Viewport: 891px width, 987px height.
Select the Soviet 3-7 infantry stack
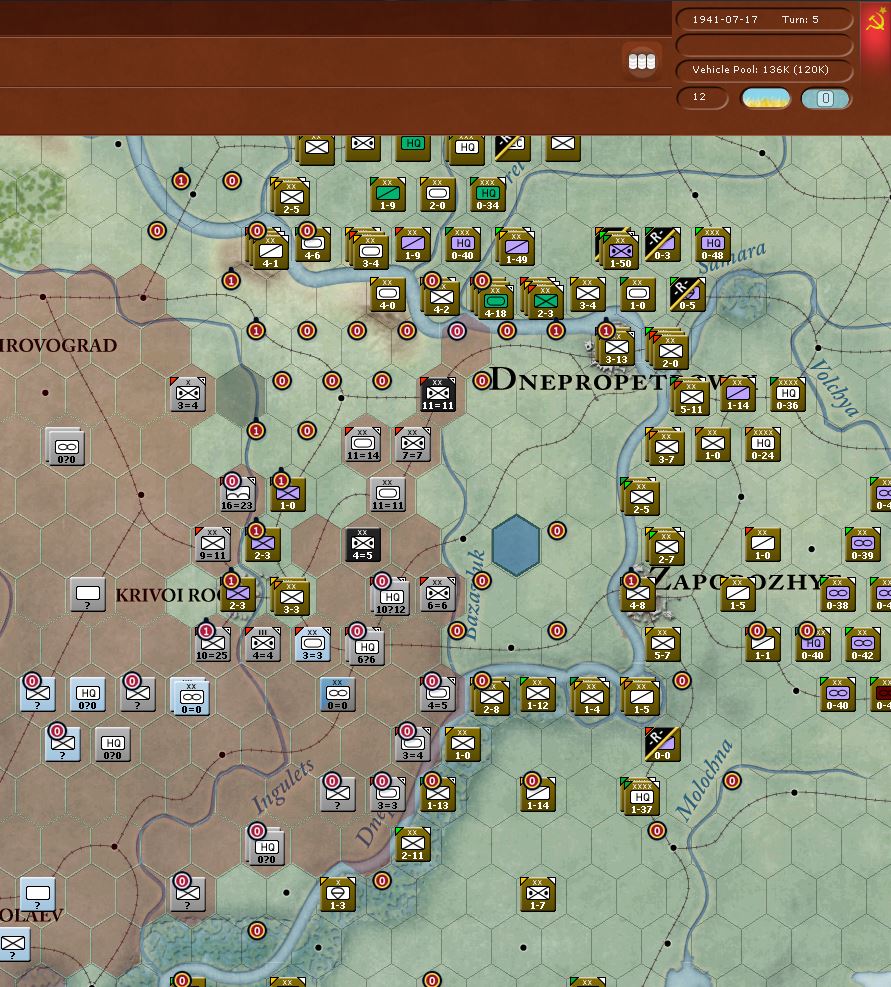(x=665, y=447)
